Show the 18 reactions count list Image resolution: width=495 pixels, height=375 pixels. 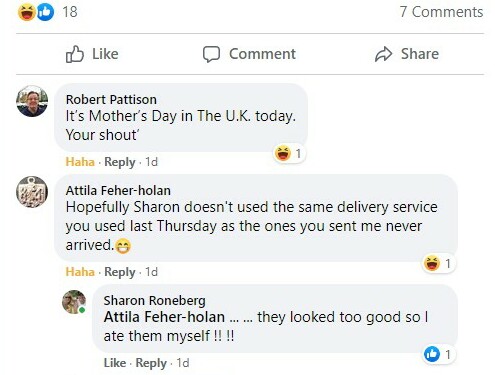[70, 12]
